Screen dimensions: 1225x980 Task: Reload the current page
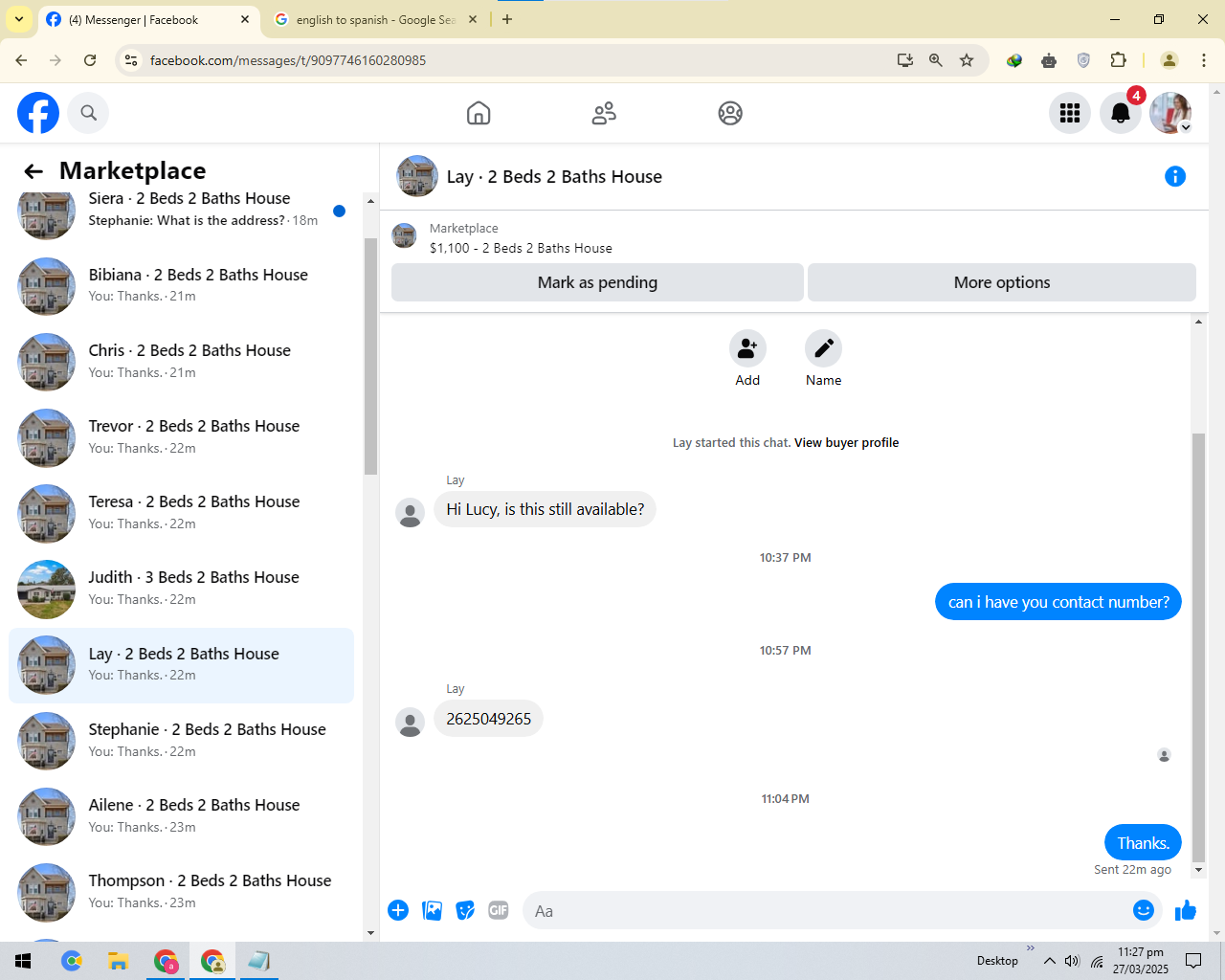pos(90,60)
